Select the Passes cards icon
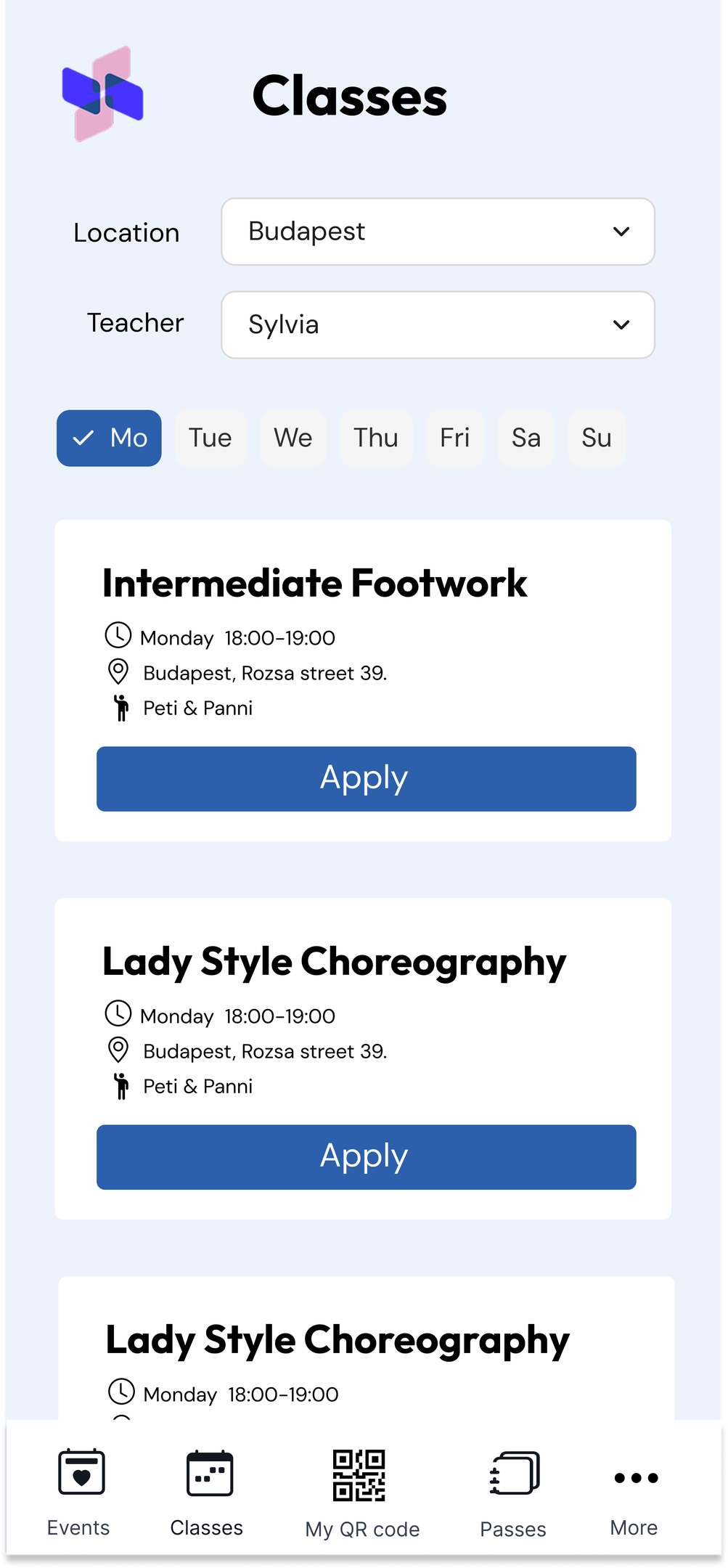The image size is (728, 1568). coord(514,1473)
